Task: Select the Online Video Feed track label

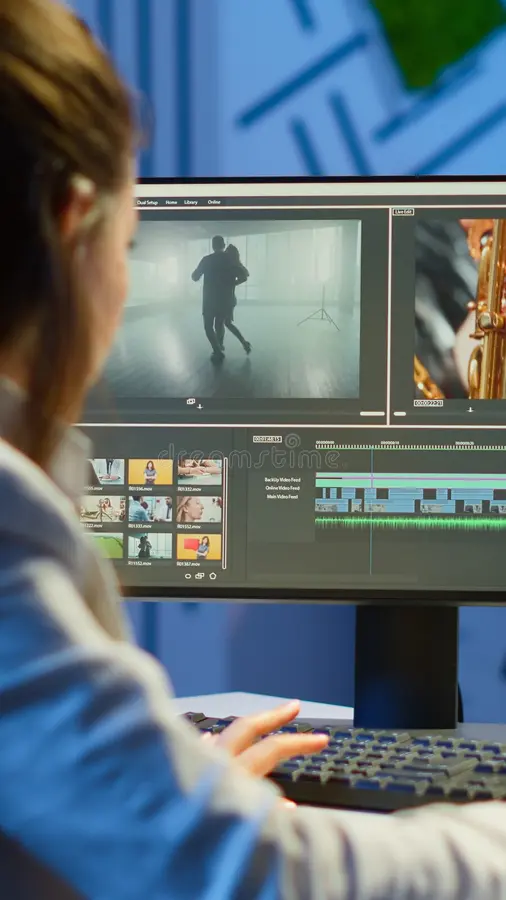Action: 282,488
